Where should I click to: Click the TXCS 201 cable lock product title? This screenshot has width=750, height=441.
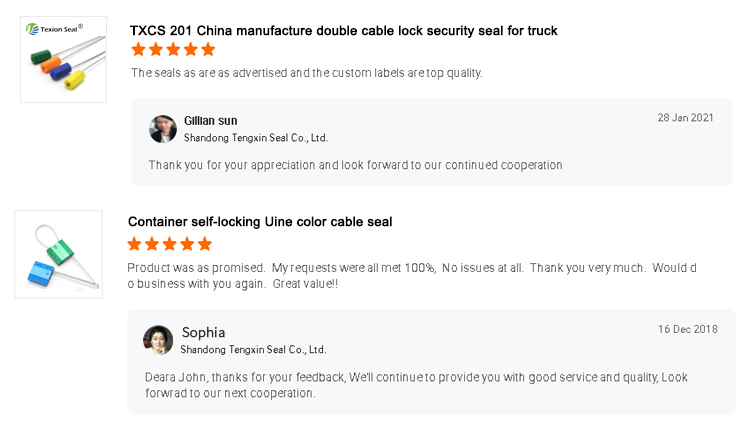(343, 31)
